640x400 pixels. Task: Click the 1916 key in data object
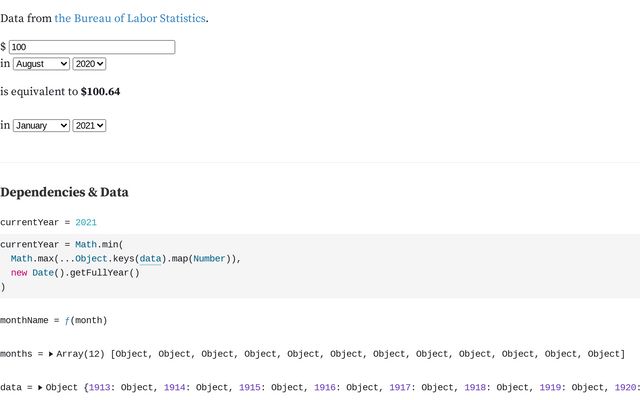point(325,387)
